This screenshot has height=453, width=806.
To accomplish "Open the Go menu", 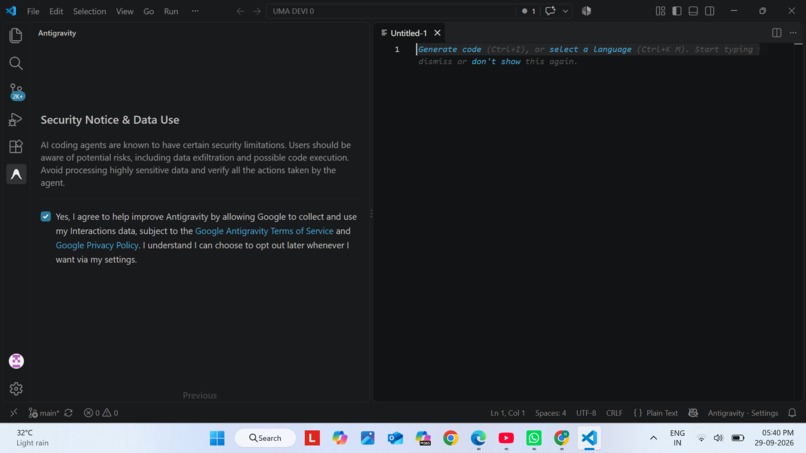I will pos(149,11).
